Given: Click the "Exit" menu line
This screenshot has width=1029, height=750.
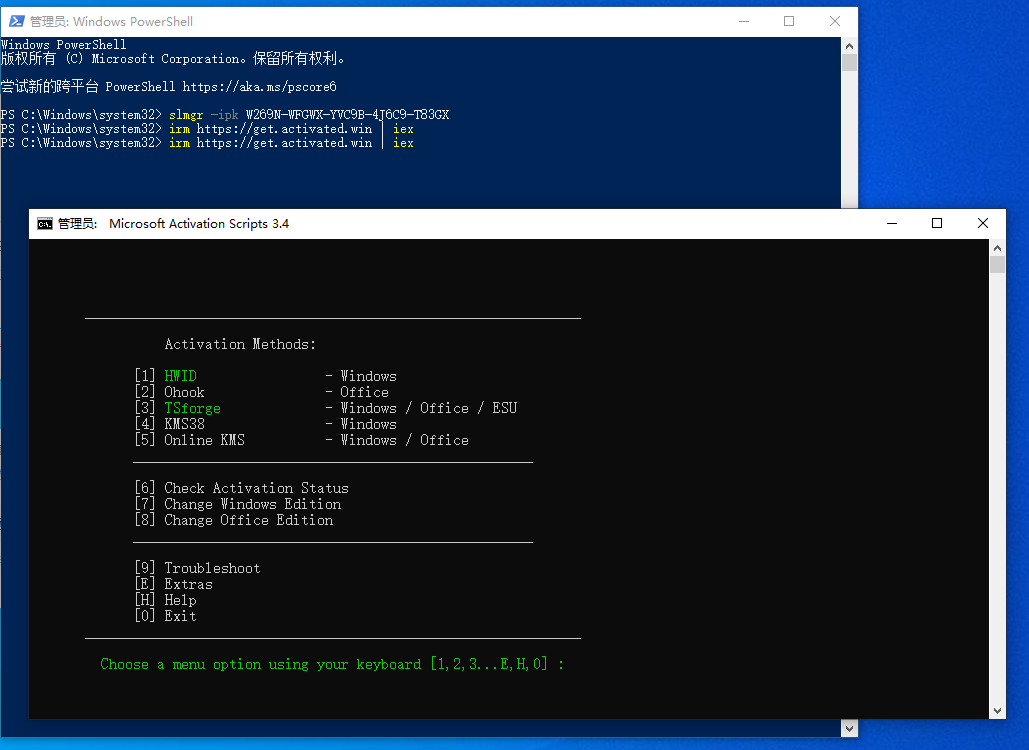Looking at the screenshot, I should 180,615.
